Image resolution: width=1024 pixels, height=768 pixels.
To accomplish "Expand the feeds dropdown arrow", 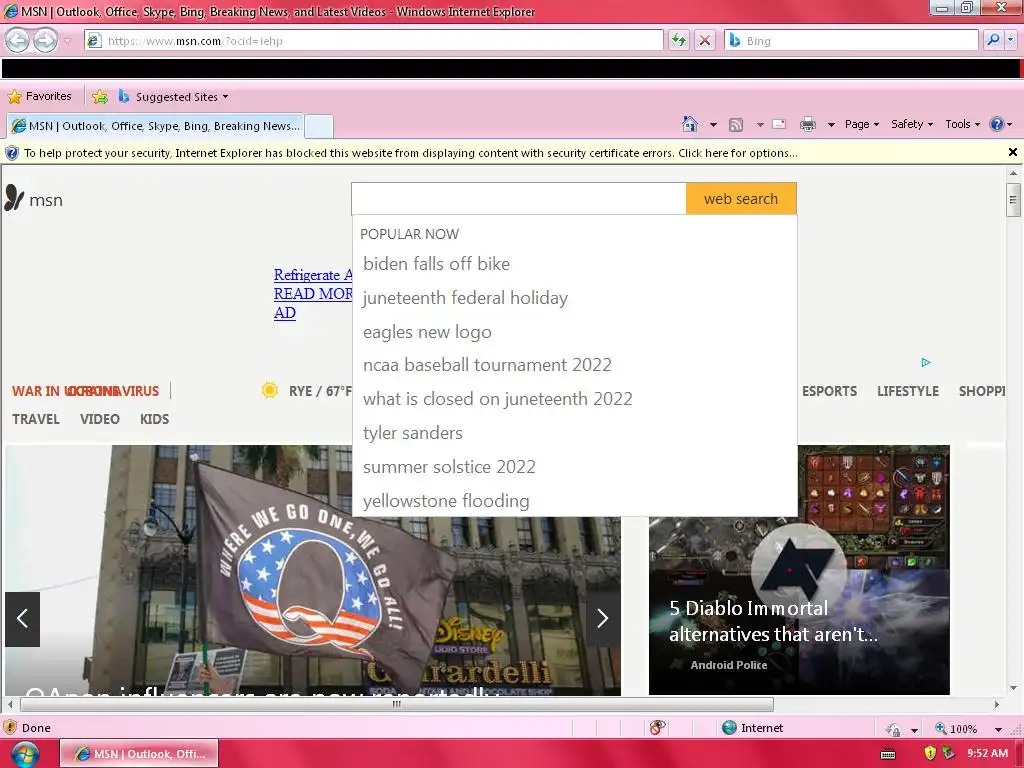I will [x=760, y=125].
